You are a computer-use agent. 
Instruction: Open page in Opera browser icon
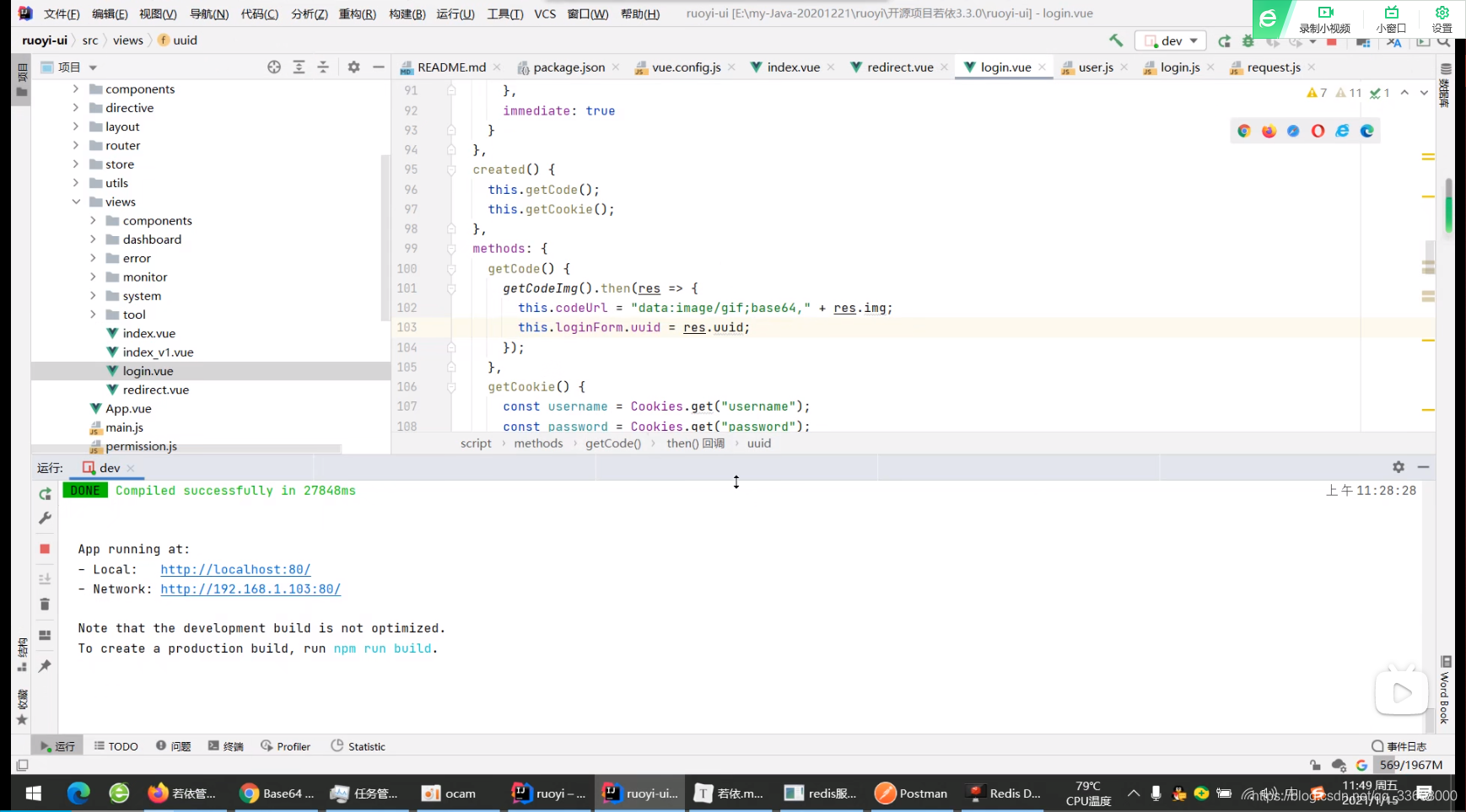point(1318,131)
